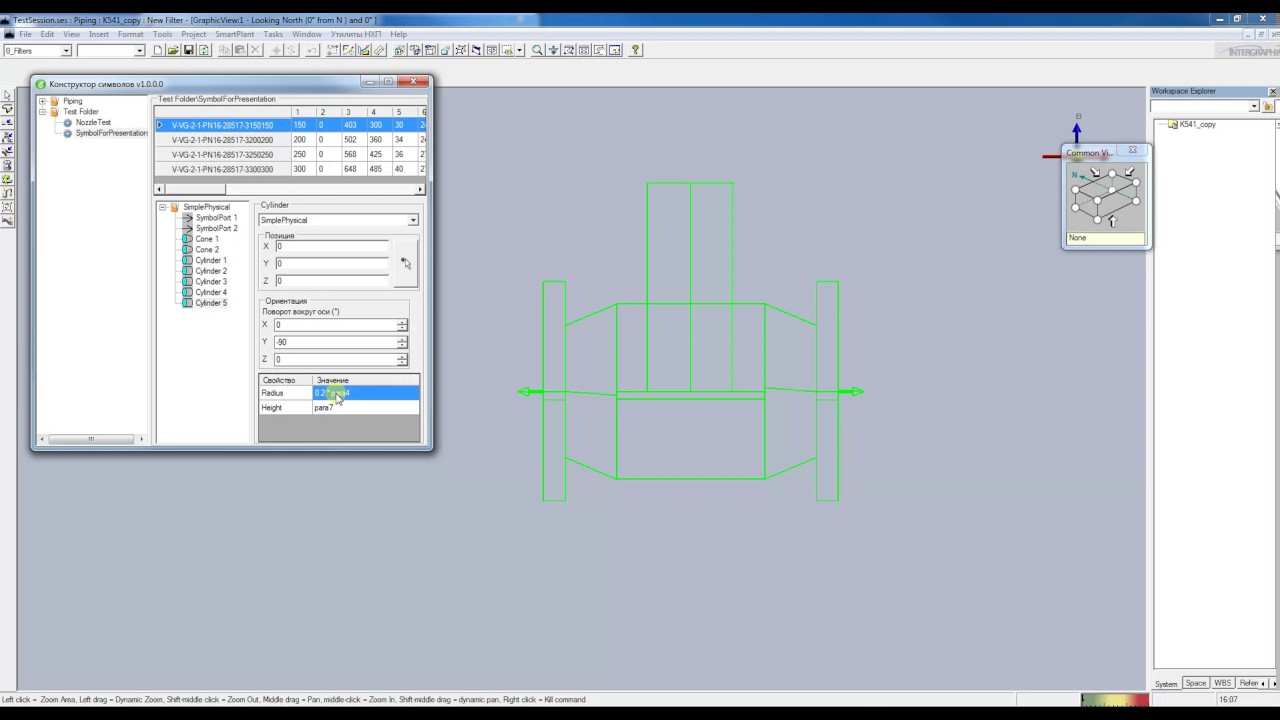Click the table's horizontal scrollbar right arrow

click(x=420, y=189)
